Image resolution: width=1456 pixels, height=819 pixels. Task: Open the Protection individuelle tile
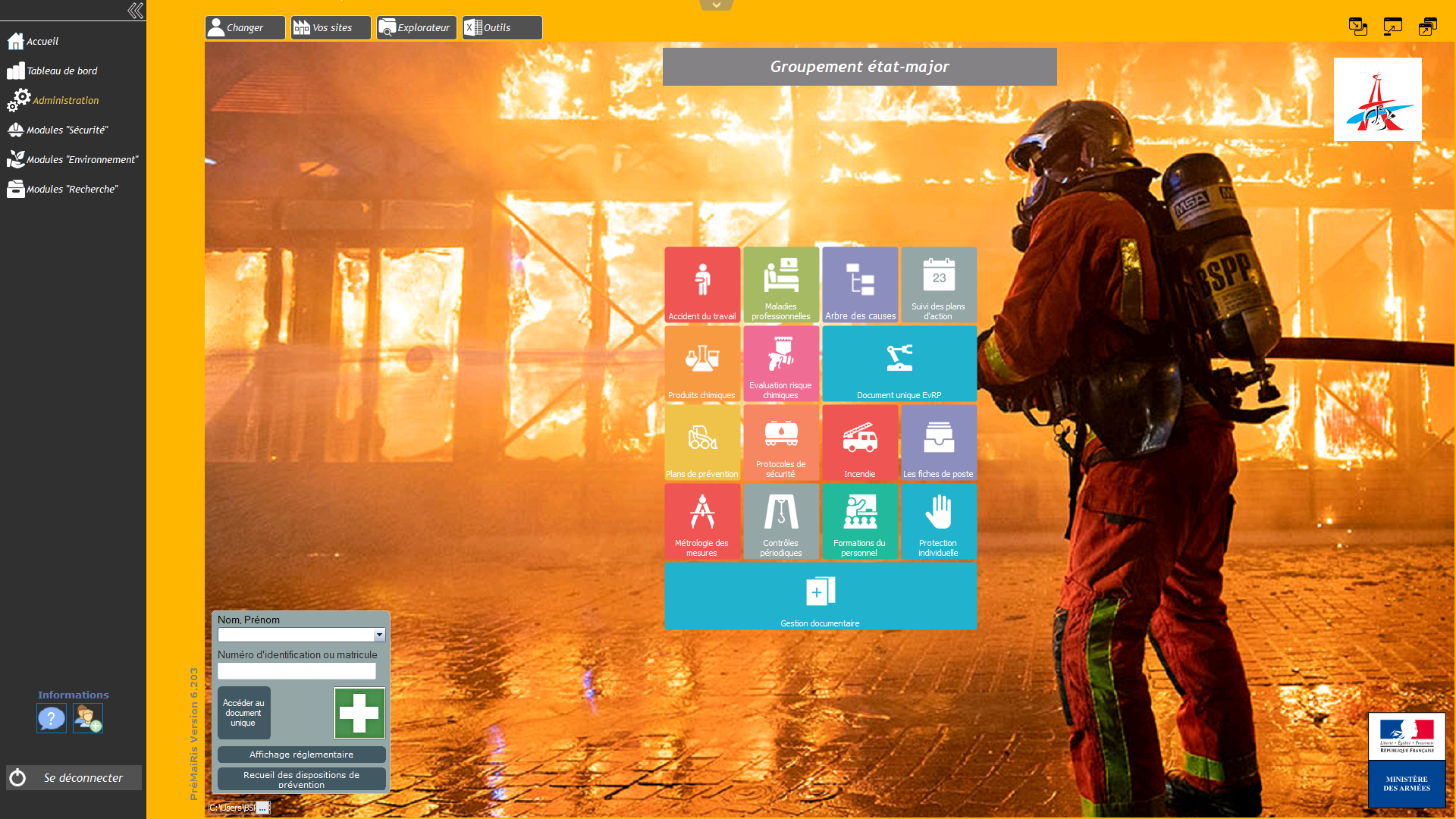[x=939, y=521]
